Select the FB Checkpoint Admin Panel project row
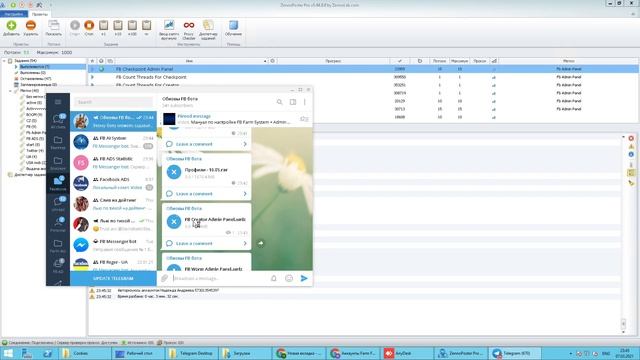The image size is (640, 360). point(363,69)
